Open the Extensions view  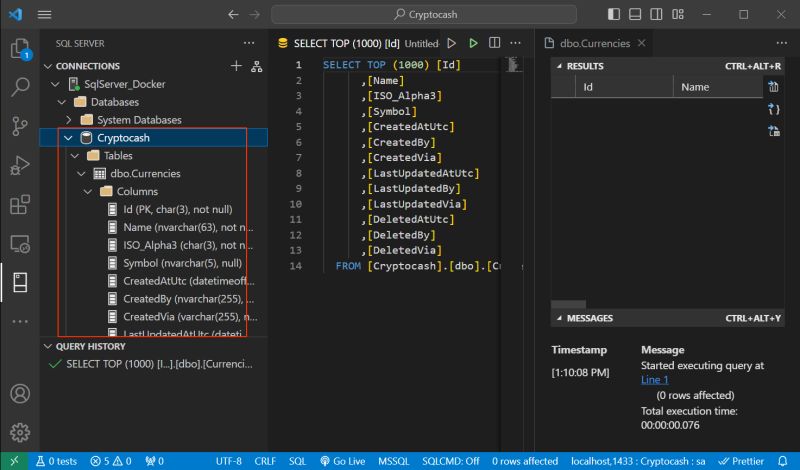[x=20, y=205]
